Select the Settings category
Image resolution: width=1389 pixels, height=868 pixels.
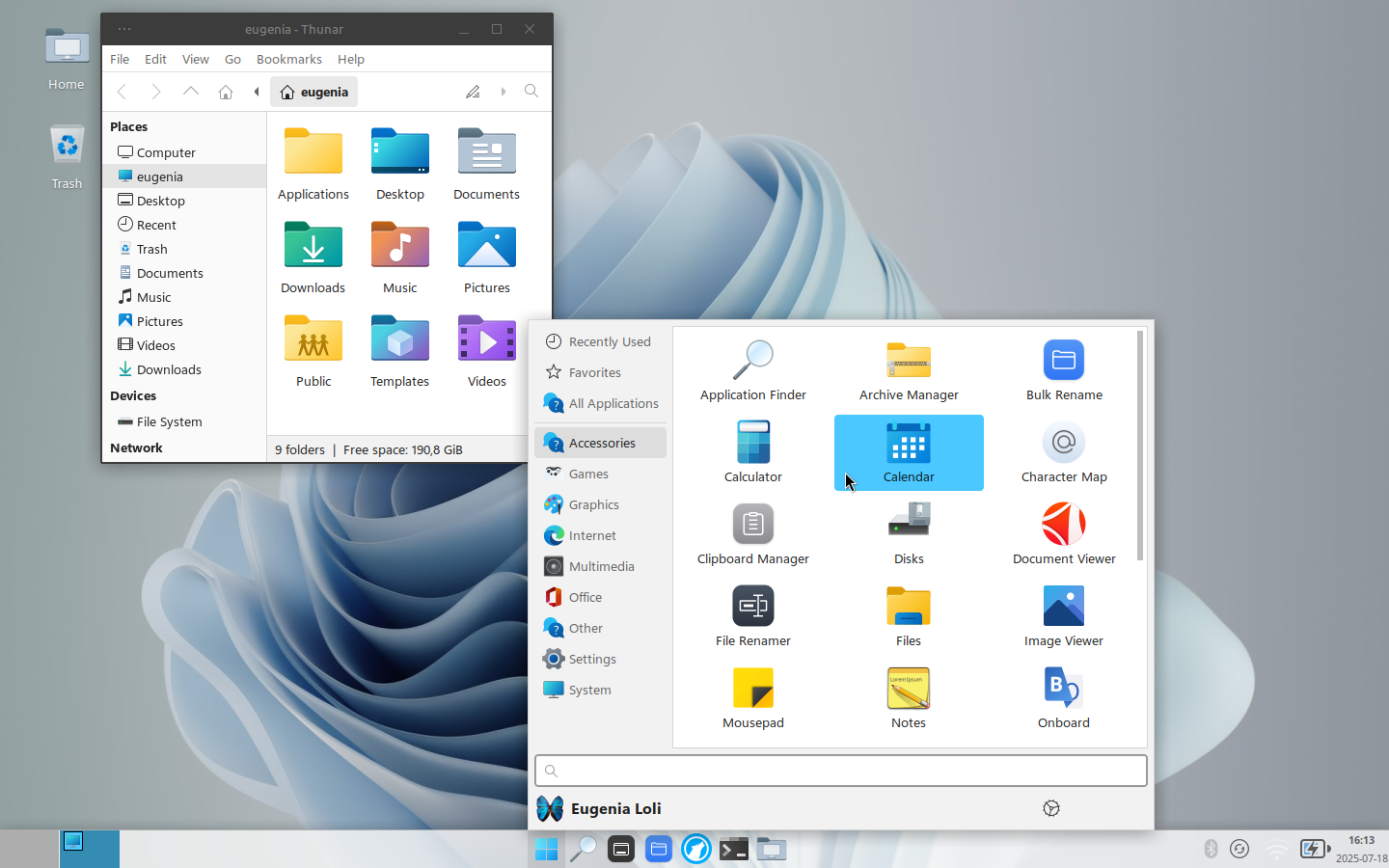(x=600, y=659)
